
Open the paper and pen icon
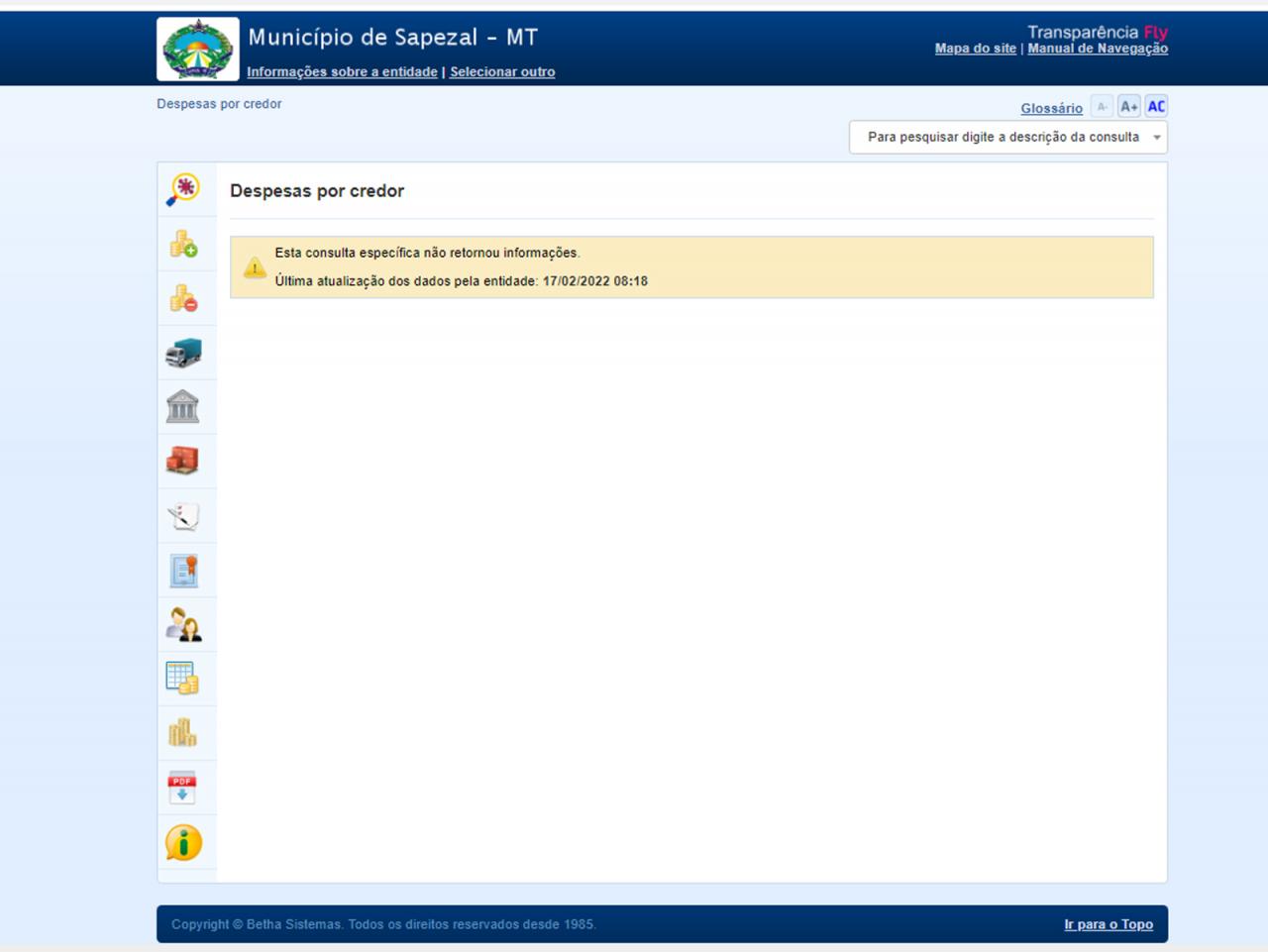(x=183, y=515)
